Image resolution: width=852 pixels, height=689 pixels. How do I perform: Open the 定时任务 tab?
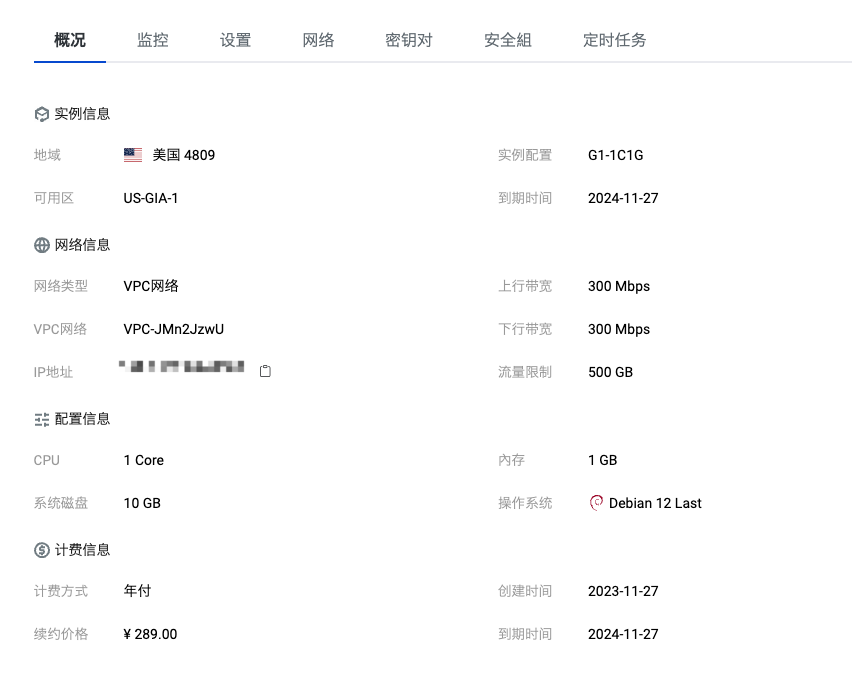coord(615,40)
